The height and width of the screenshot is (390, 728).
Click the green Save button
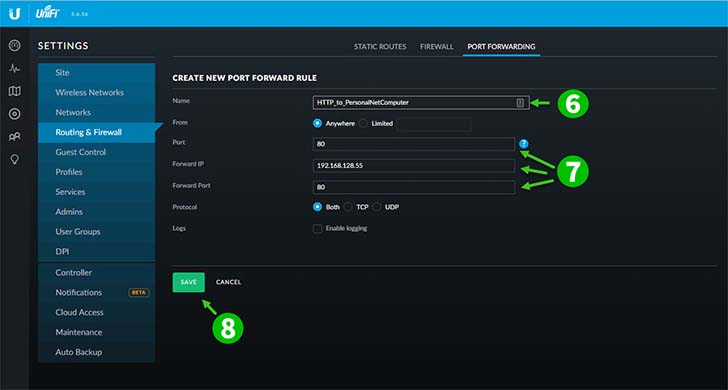click(188, 282)
